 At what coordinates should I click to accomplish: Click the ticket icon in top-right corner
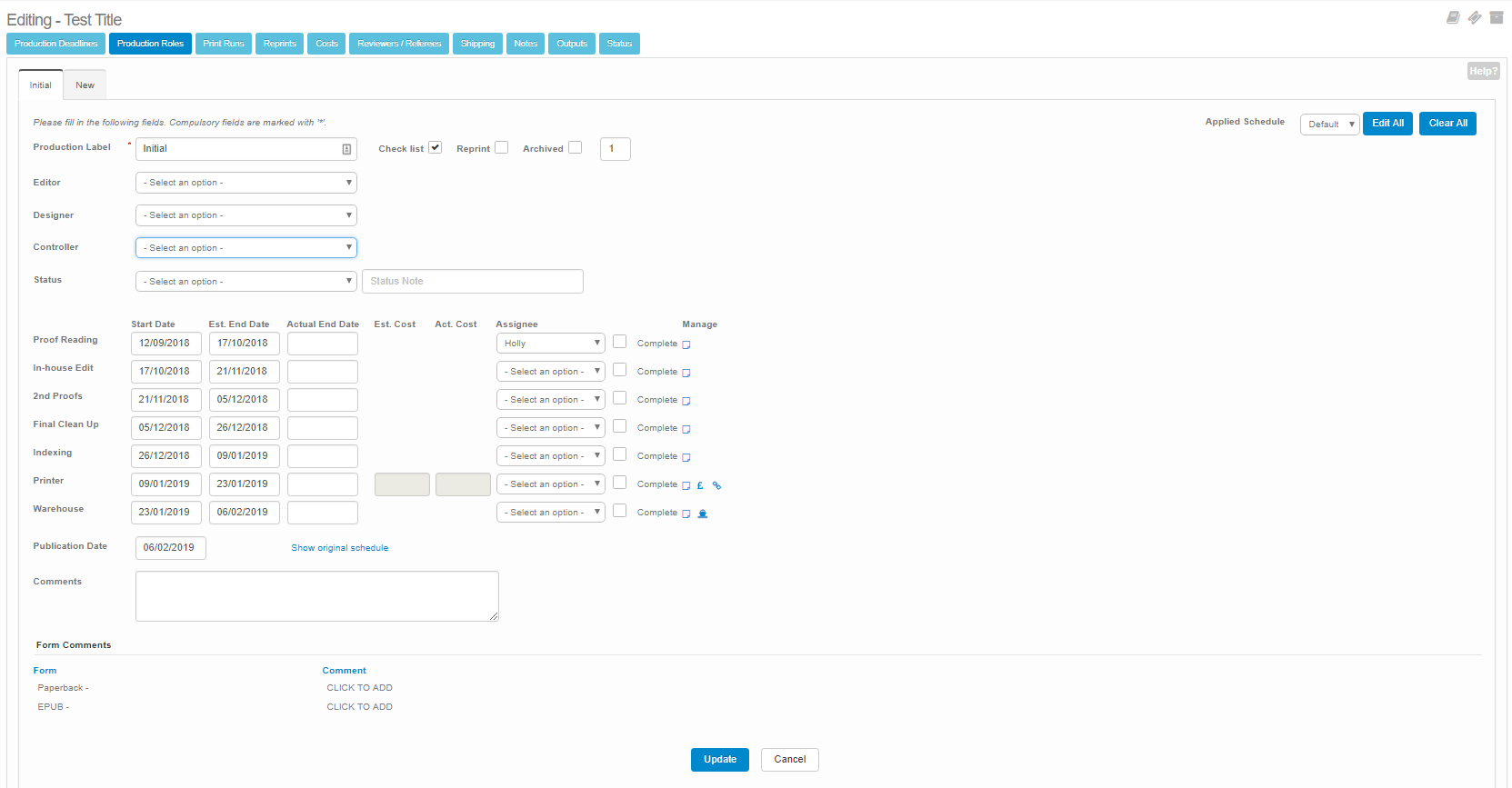(x=1475, y=17)
